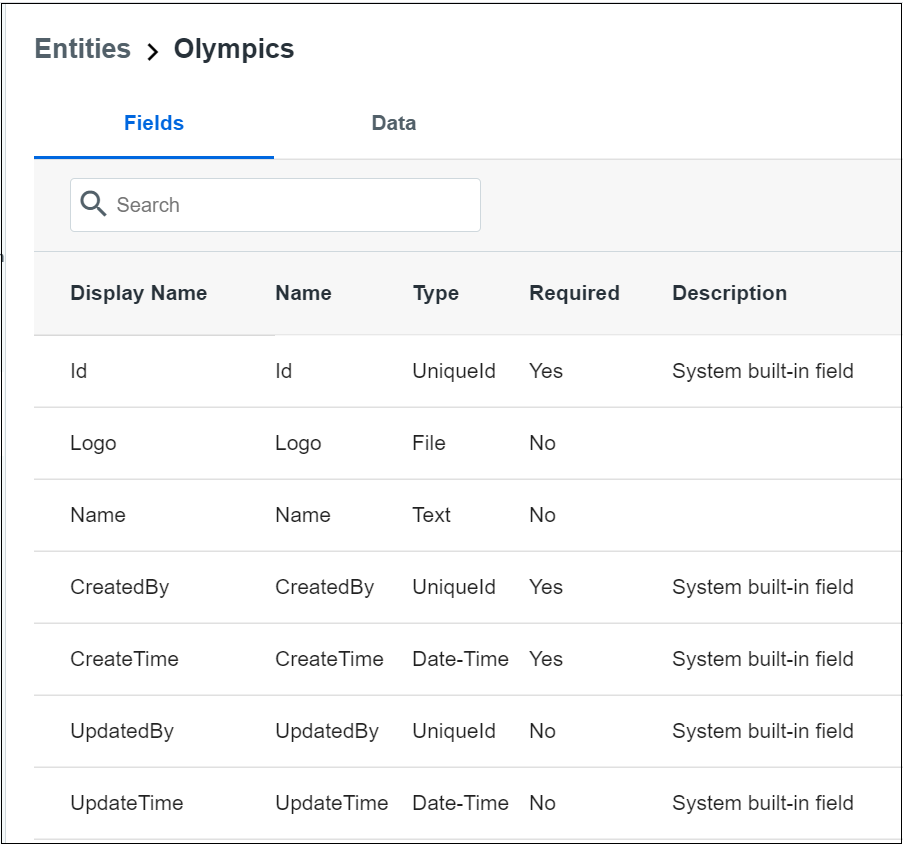Viewport: 903px width, 844px height.
Task: Go back to Entities breadcrumb
Action: pos(83,49)
